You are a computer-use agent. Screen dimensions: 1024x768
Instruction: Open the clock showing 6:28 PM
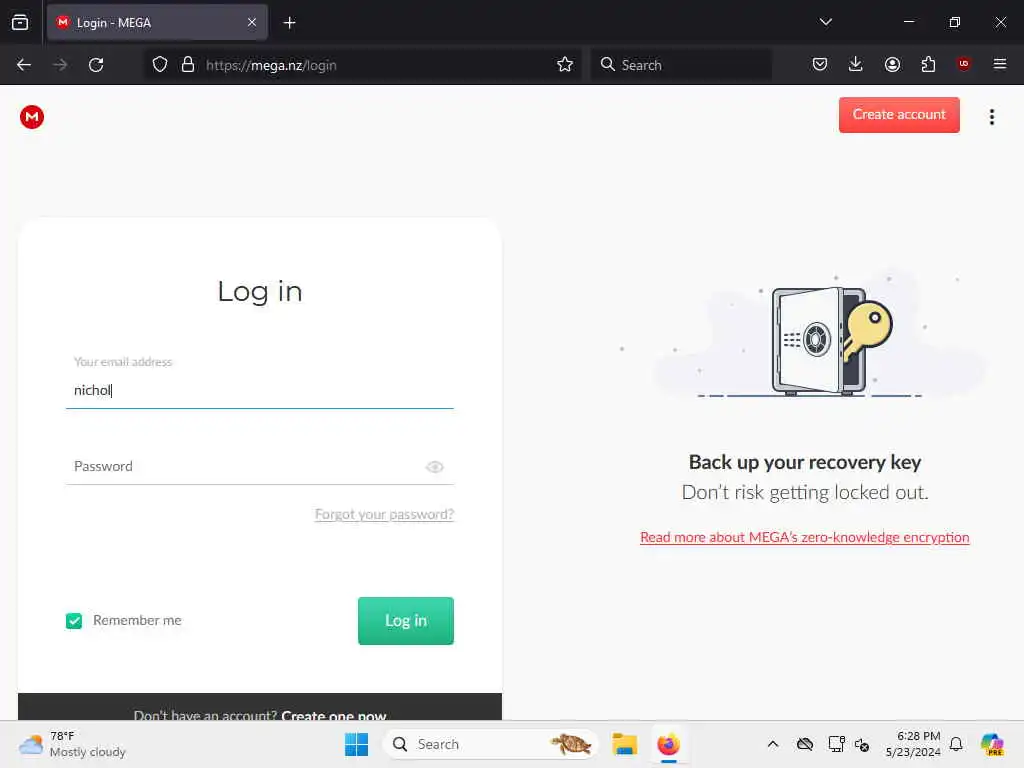click(913, 744)
